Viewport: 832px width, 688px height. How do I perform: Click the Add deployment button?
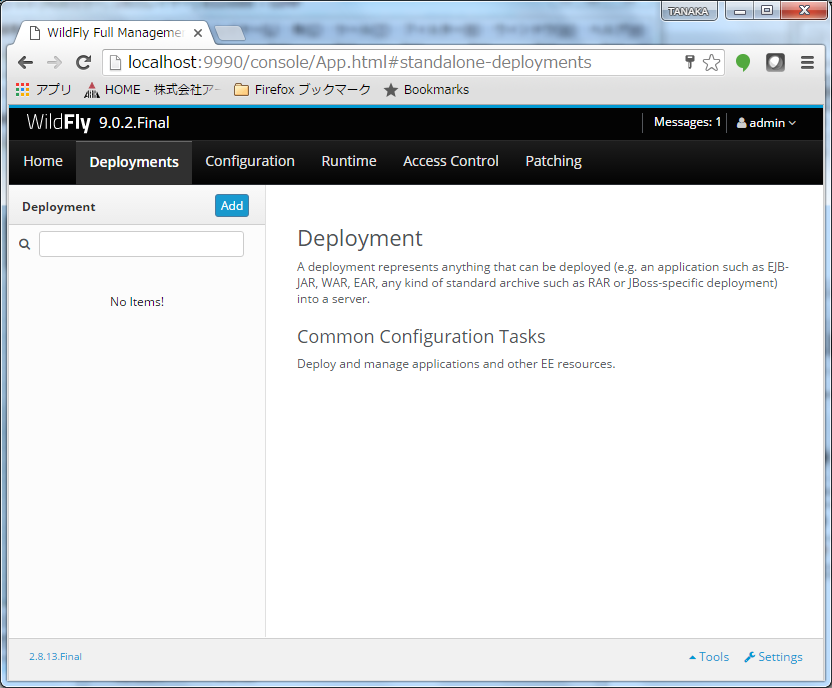(232, 206)
